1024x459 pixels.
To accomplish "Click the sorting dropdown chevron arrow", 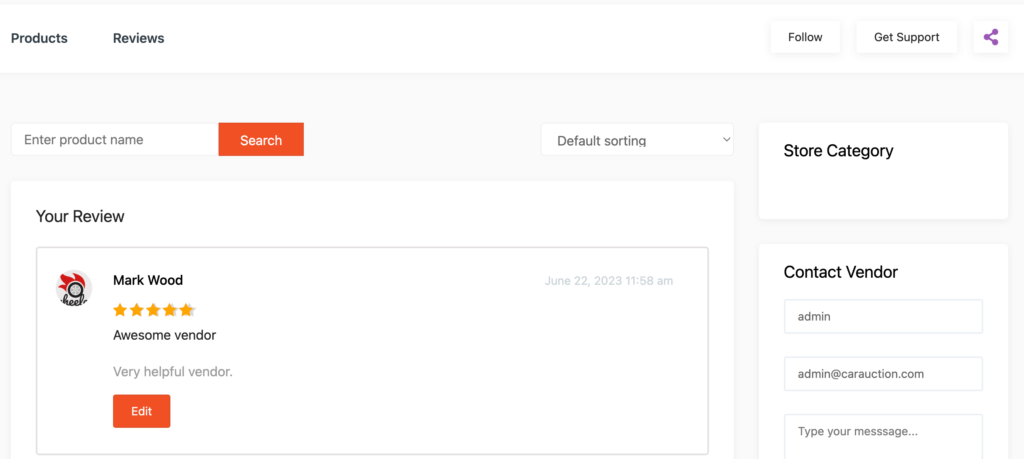I will point(726,140).
